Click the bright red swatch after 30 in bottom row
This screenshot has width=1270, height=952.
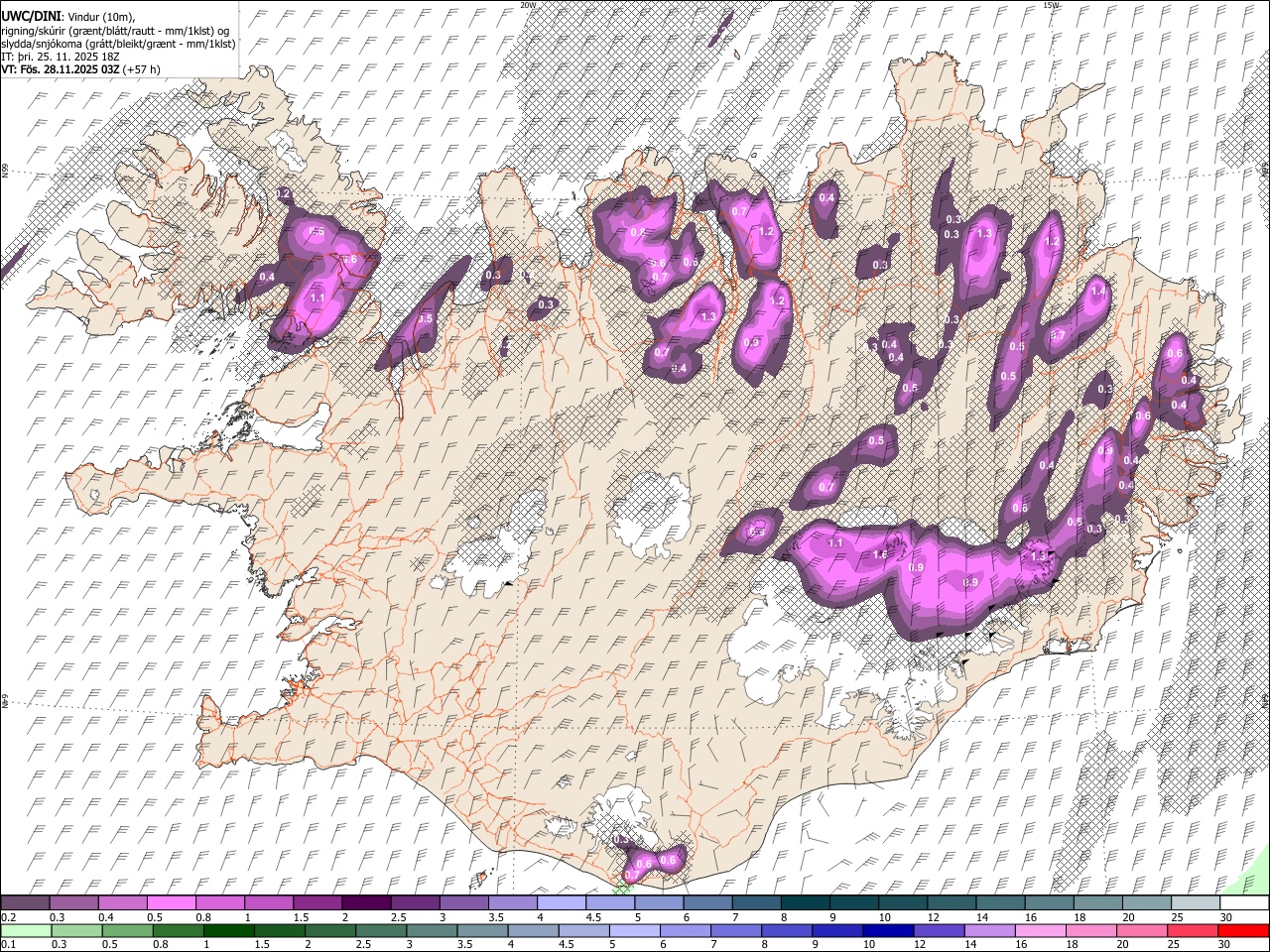pyautogui.click(x=1244, y=930)
